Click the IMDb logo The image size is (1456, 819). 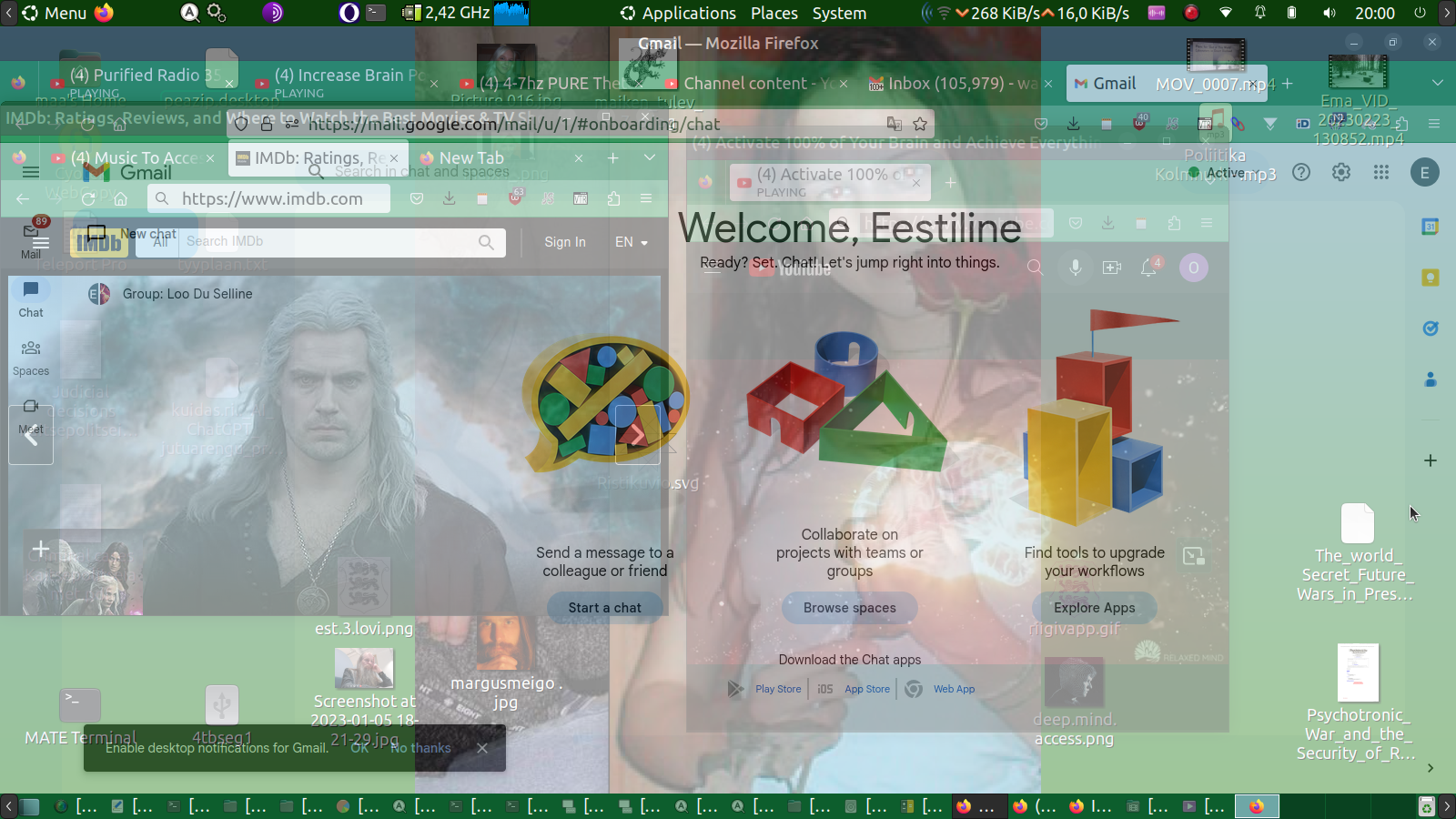[99, 242]
